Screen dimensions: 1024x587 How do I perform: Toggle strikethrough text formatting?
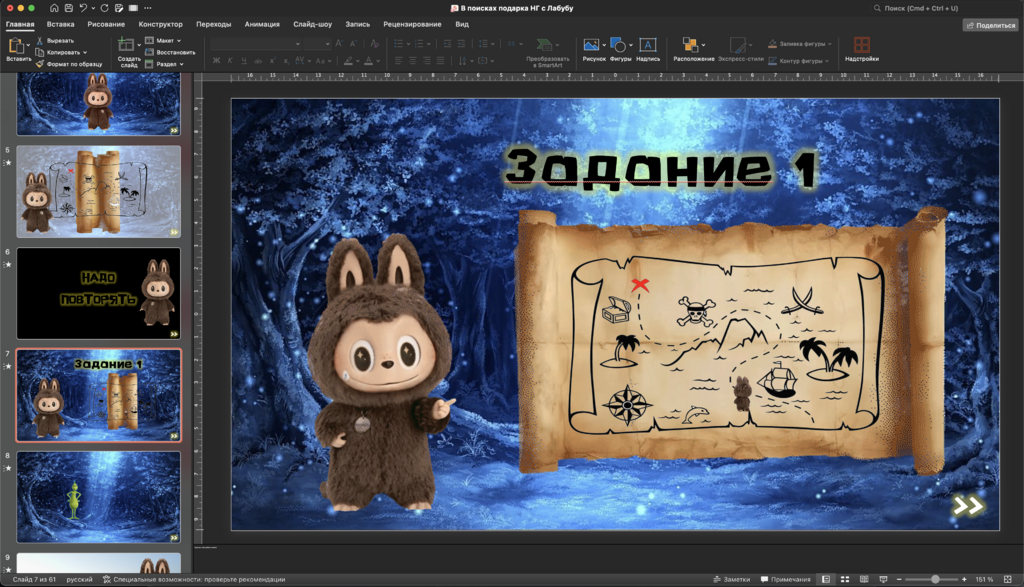[258, 61]
